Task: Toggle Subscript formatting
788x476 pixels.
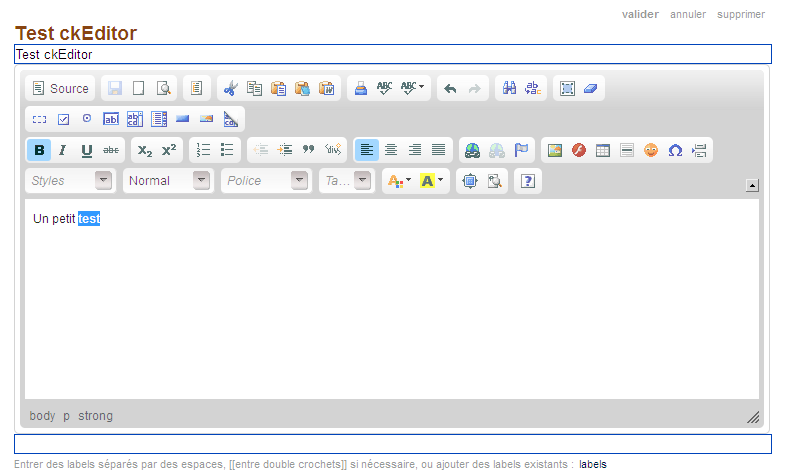Action: tap(145, 150)
